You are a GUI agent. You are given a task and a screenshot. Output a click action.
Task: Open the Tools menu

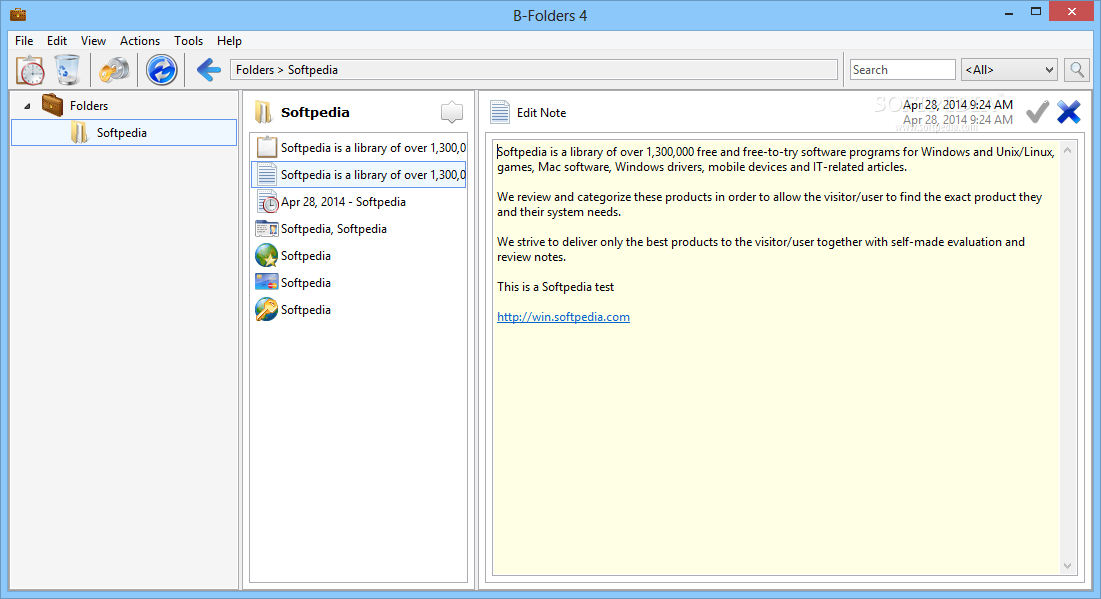[x=188, y=41]
